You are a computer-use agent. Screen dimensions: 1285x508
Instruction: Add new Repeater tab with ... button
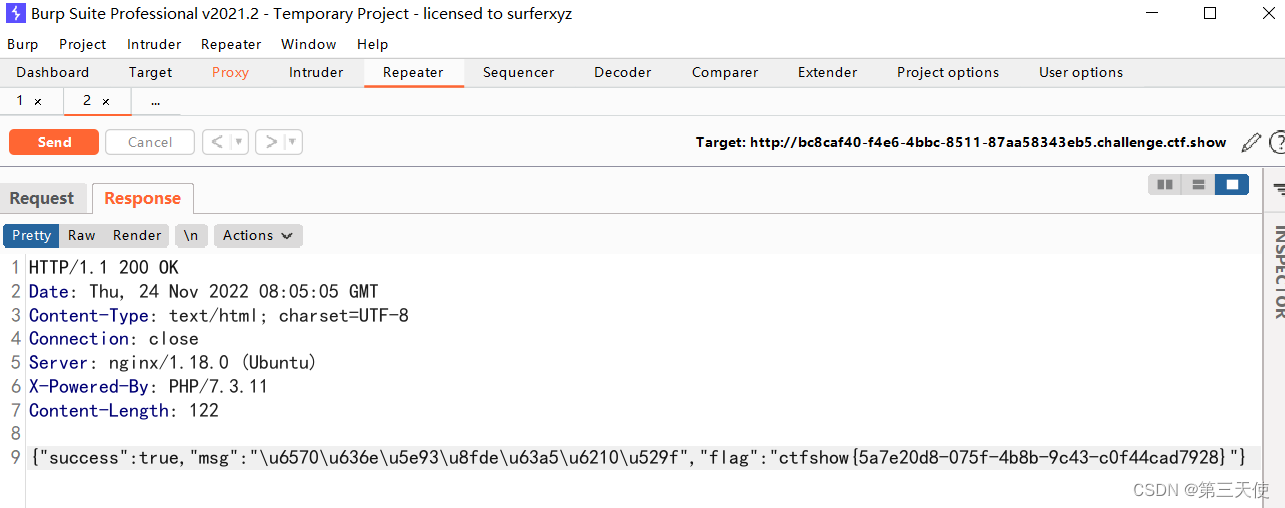(x=155, y=101)
